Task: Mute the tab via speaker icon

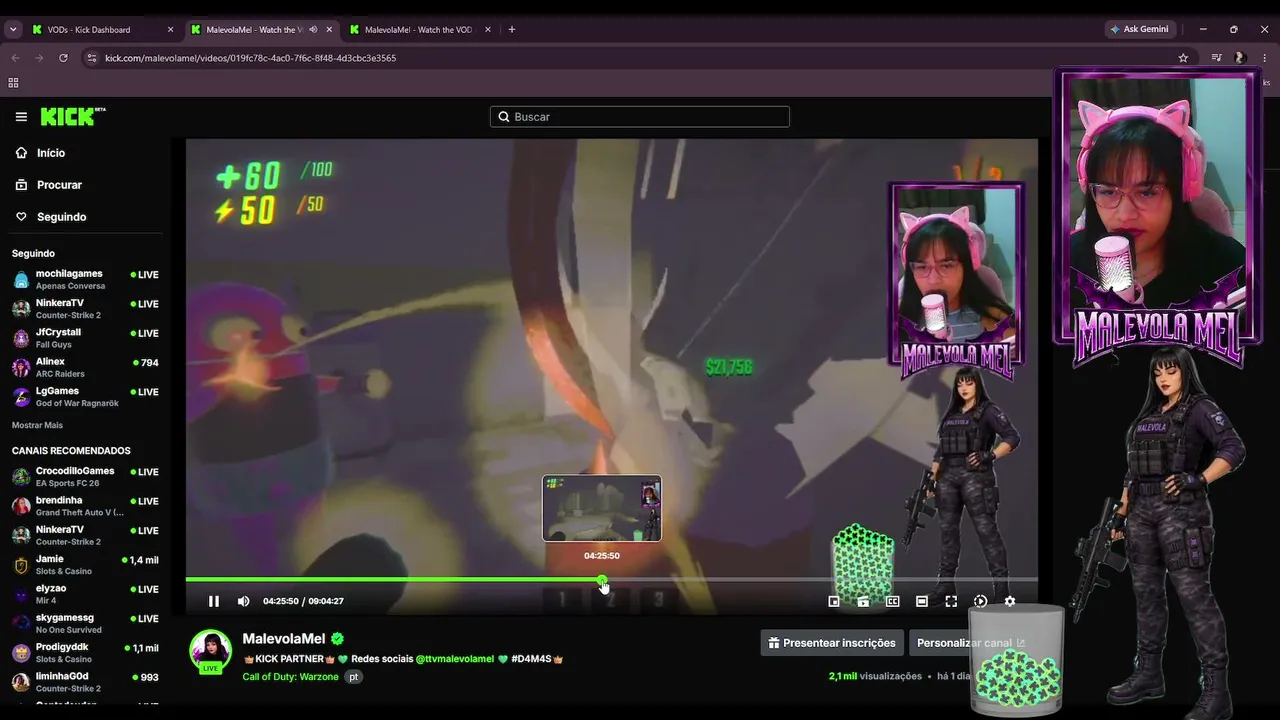Action: [313, 30]
